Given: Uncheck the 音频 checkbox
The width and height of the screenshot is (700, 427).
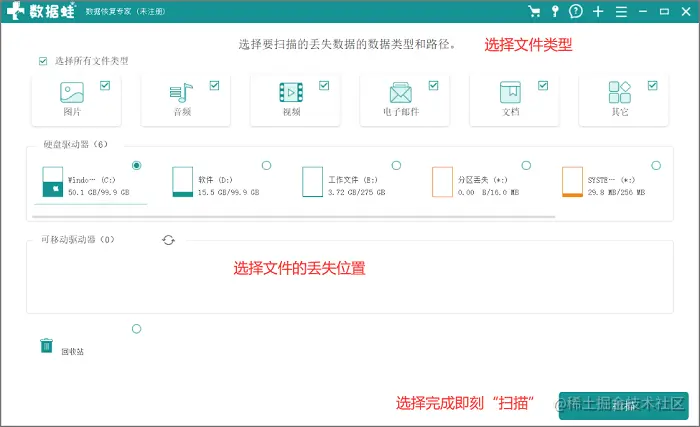Looking at the screenshot, I should point(214,85).
